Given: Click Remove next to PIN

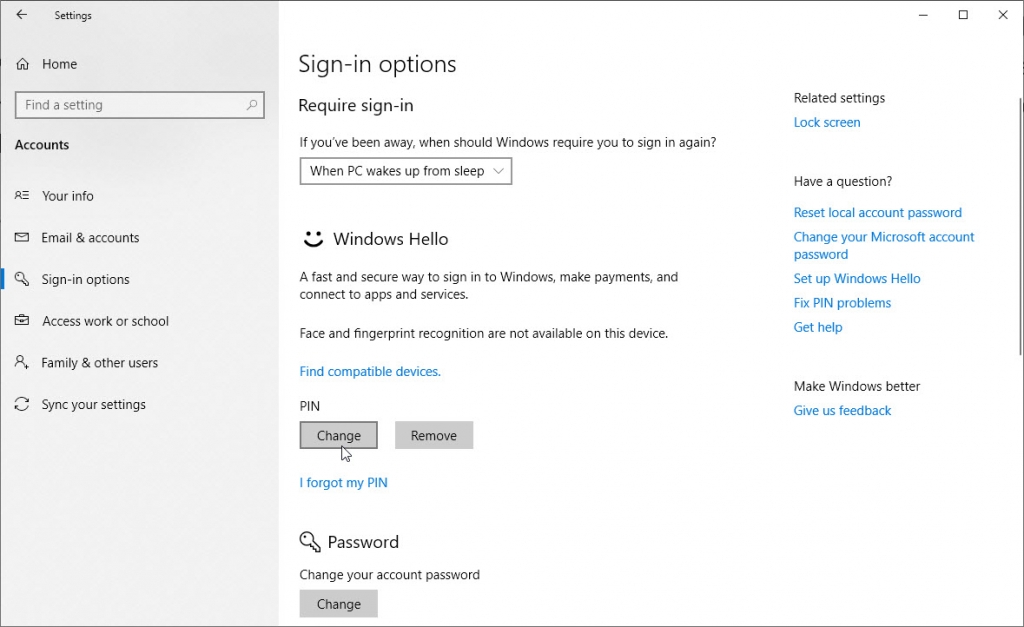Looking at the screenshot, I should (x=434, y=435).
